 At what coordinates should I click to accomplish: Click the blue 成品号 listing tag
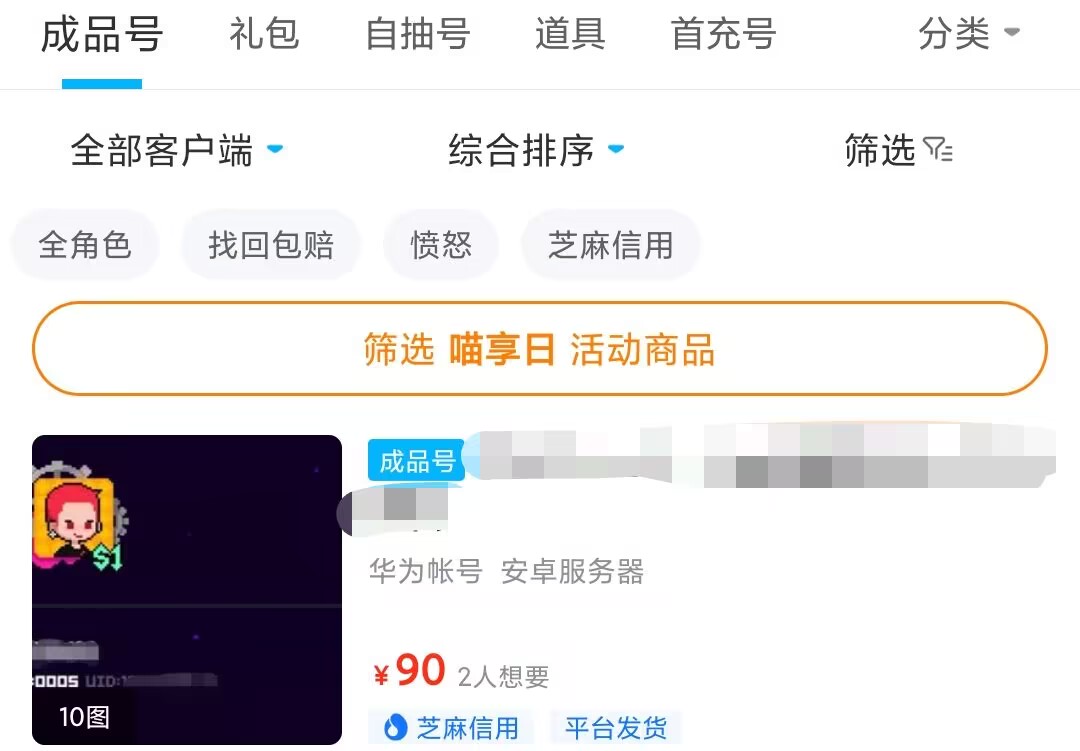pyautogui.click(x=417, y=461)
